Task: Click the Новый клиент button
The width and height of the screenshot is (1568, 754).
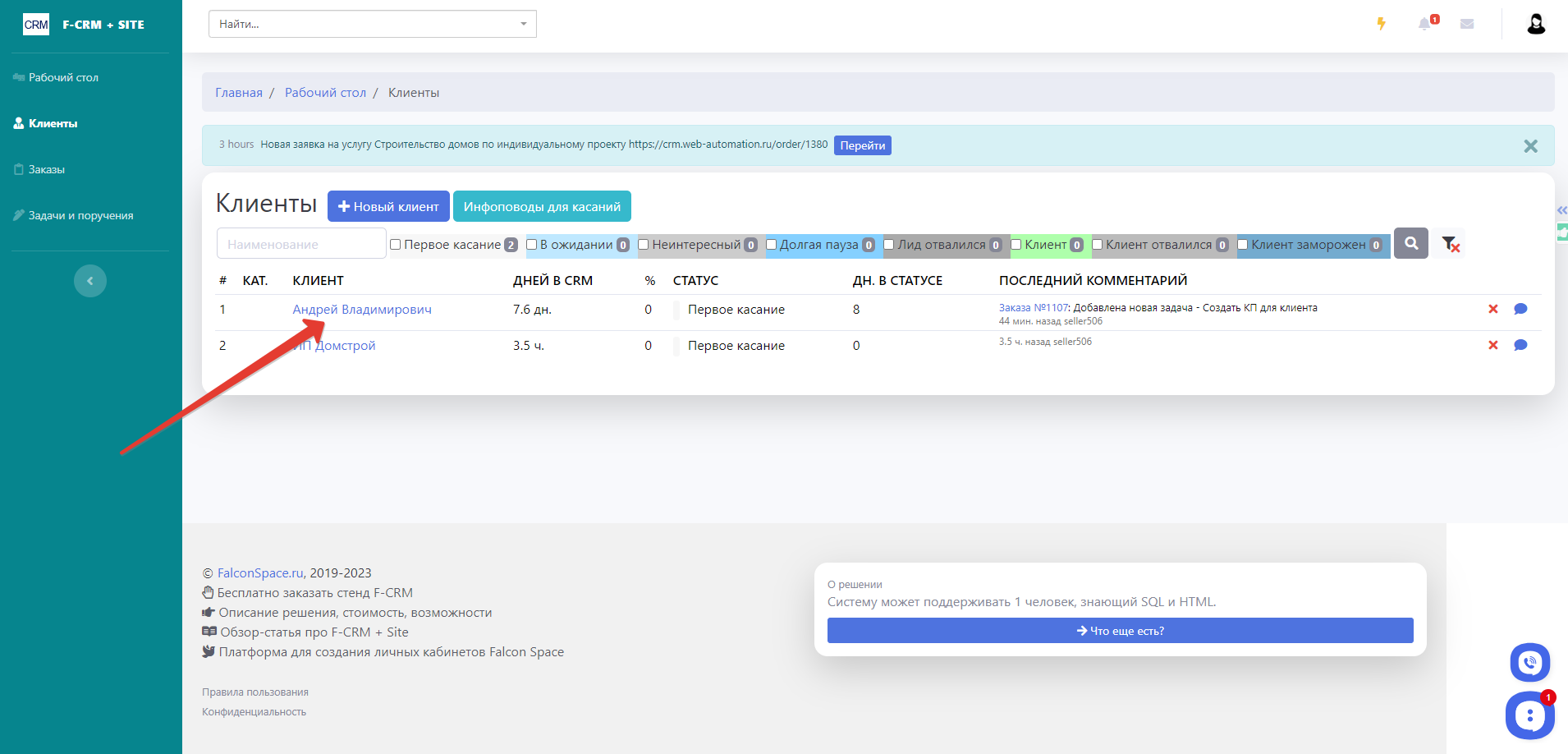Action: click(x=388, y=207)
